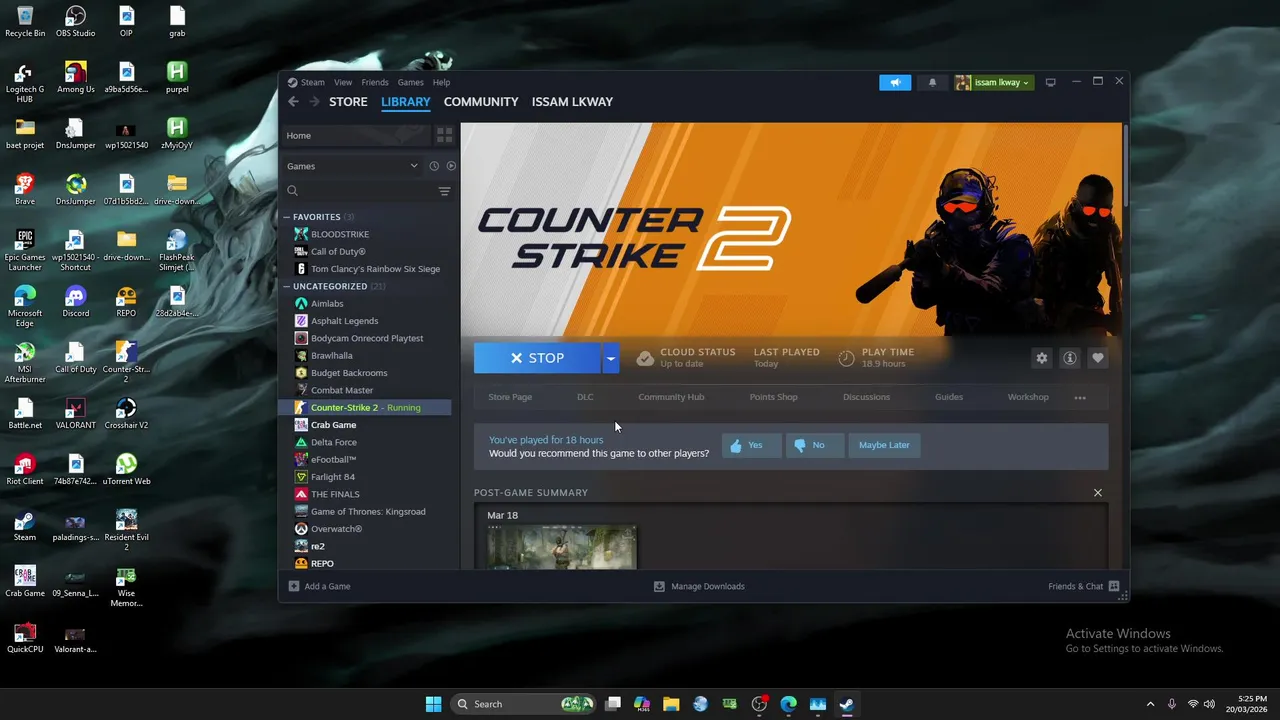Open the Discussions link

pyautogui.click(x=866, y=397)
